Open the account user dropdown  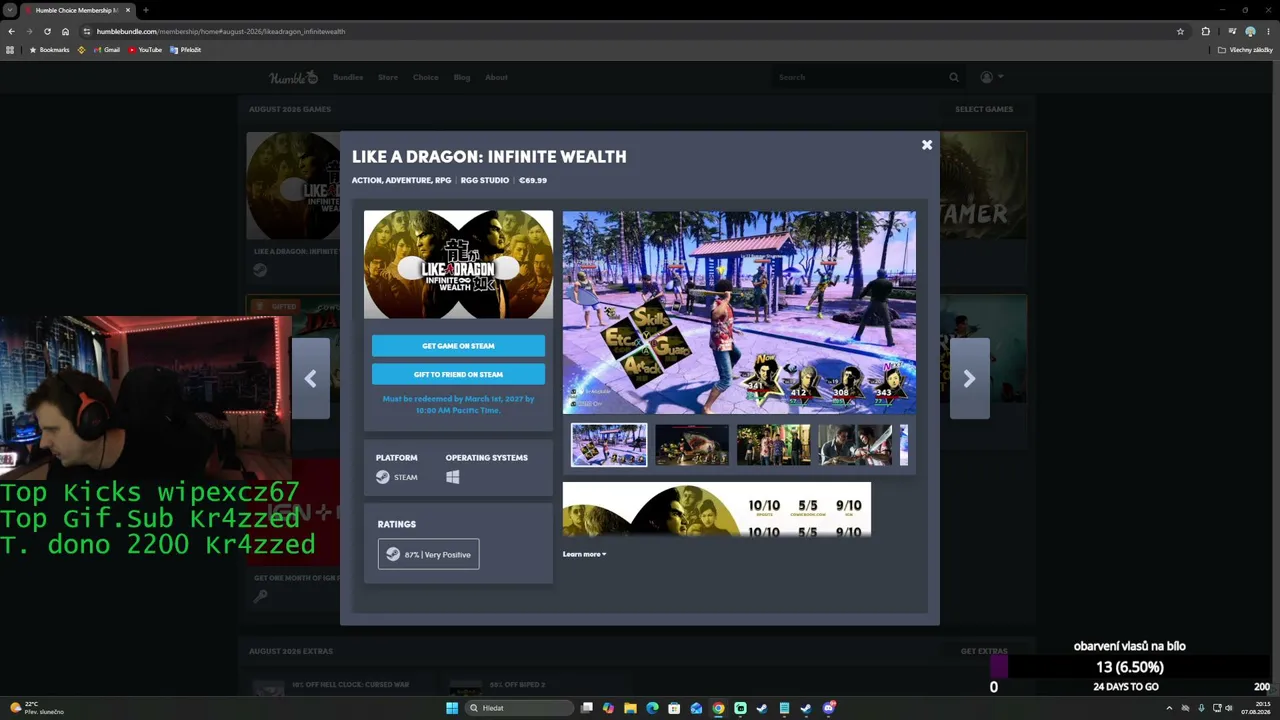991,77
